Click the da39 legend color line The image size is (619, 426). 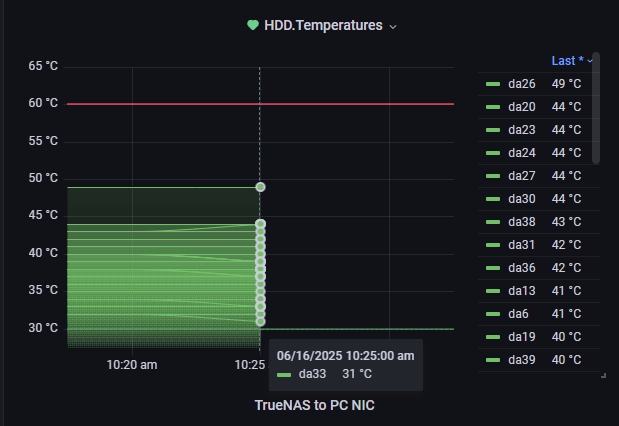pyautogui.click(x=493, y=360)
